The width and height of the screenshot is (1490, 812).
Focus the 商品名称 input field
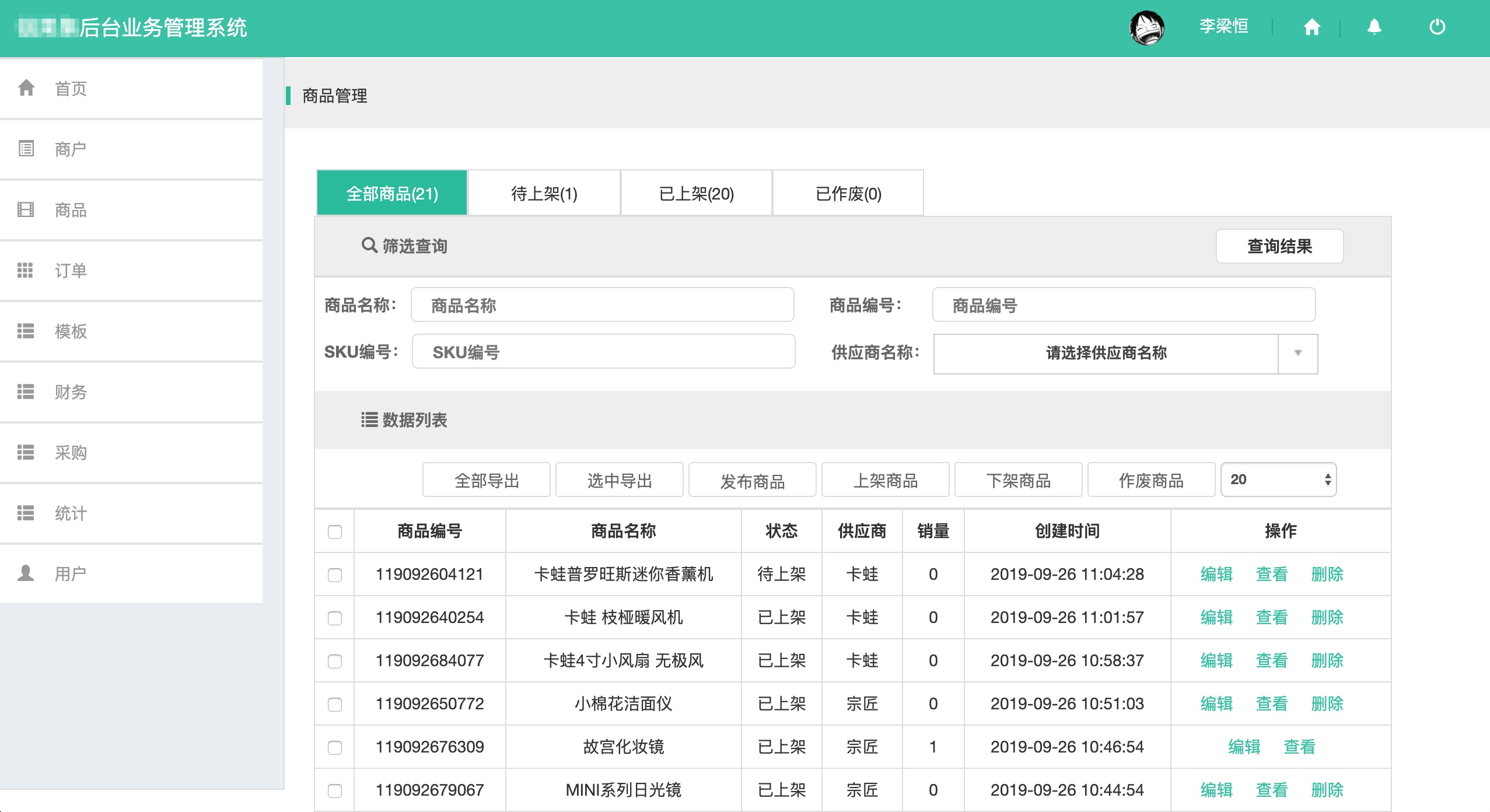tap(603, 305)
